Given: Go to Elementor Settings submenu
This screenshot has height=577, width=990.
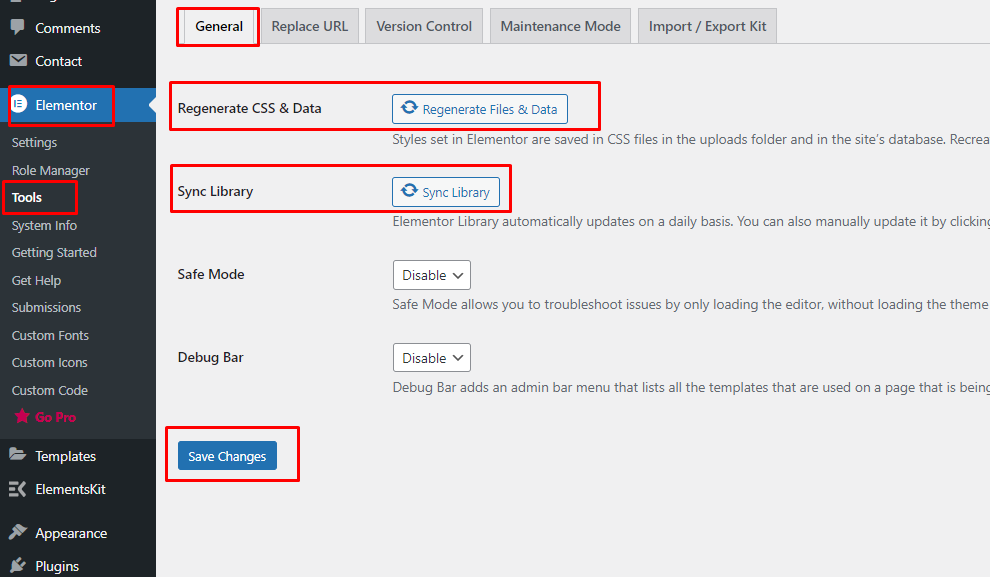Looking at the screenshot, I should [34, 143].
